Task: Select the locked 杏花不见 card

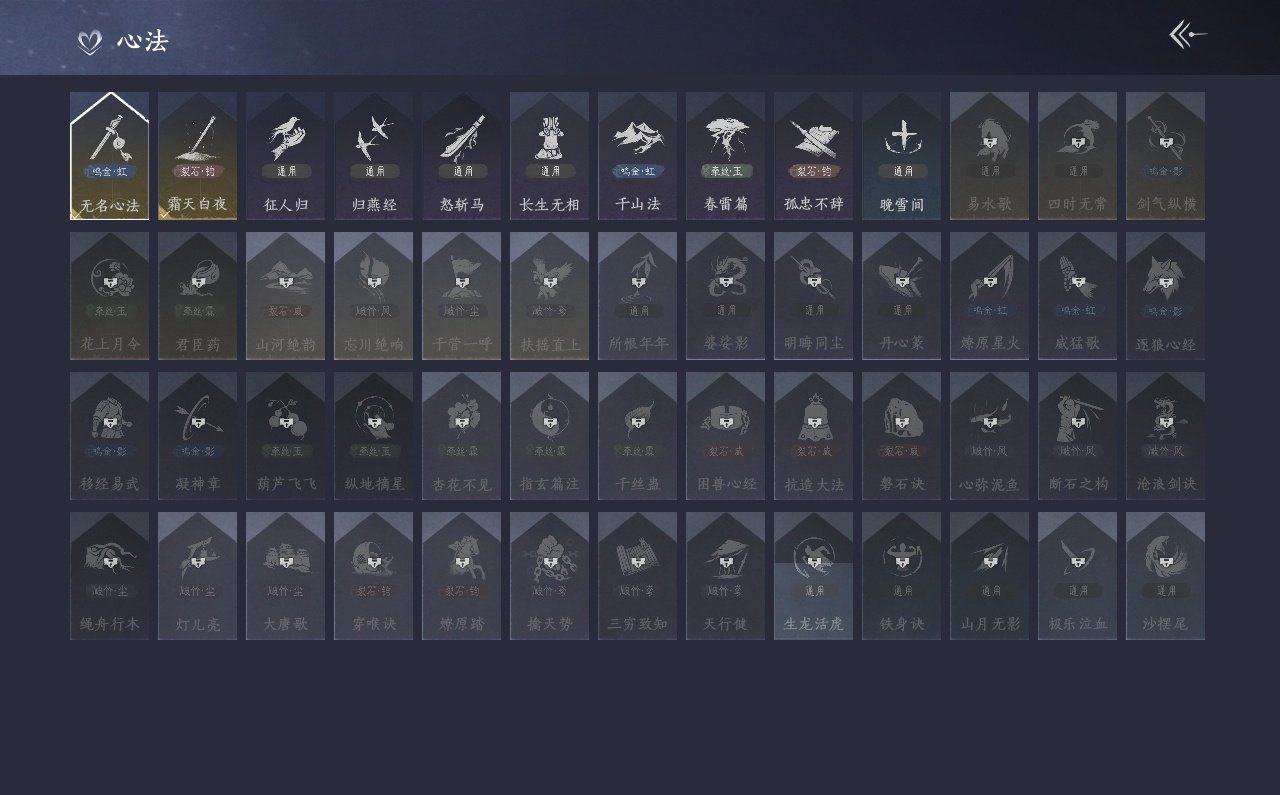Action: click(x=461, y=436)
